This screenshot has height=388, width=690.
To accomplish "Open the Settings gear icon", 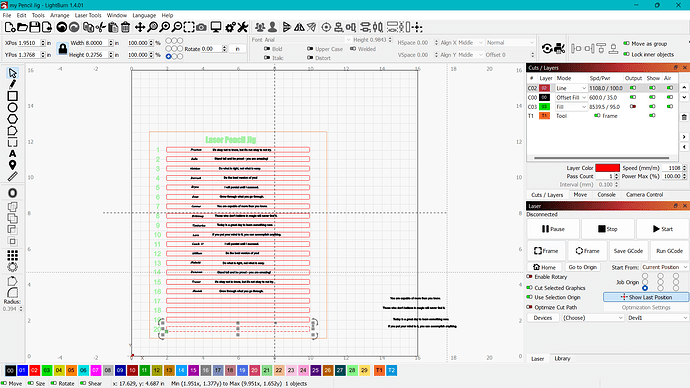I will (230, 27).
